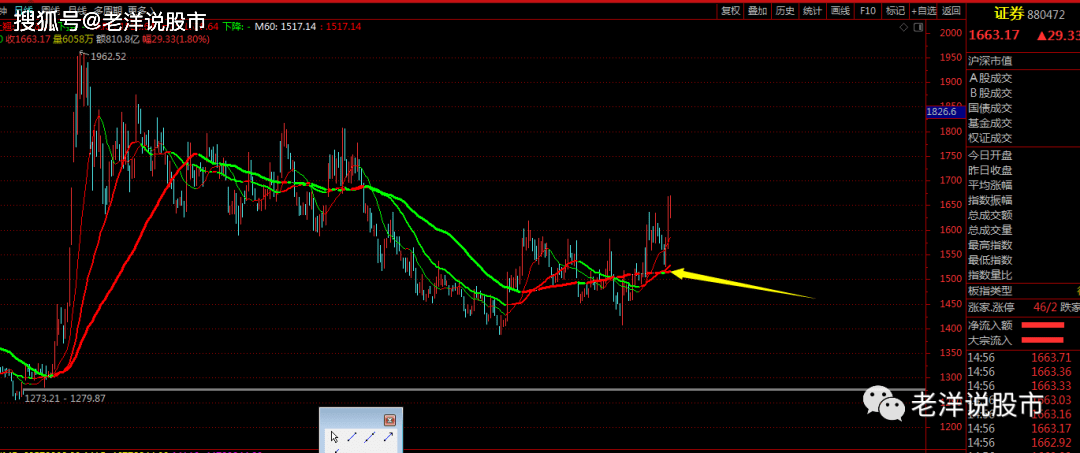Add to watchlist with +自选 button
The image size is (1080, 453).
click(923, 11)
